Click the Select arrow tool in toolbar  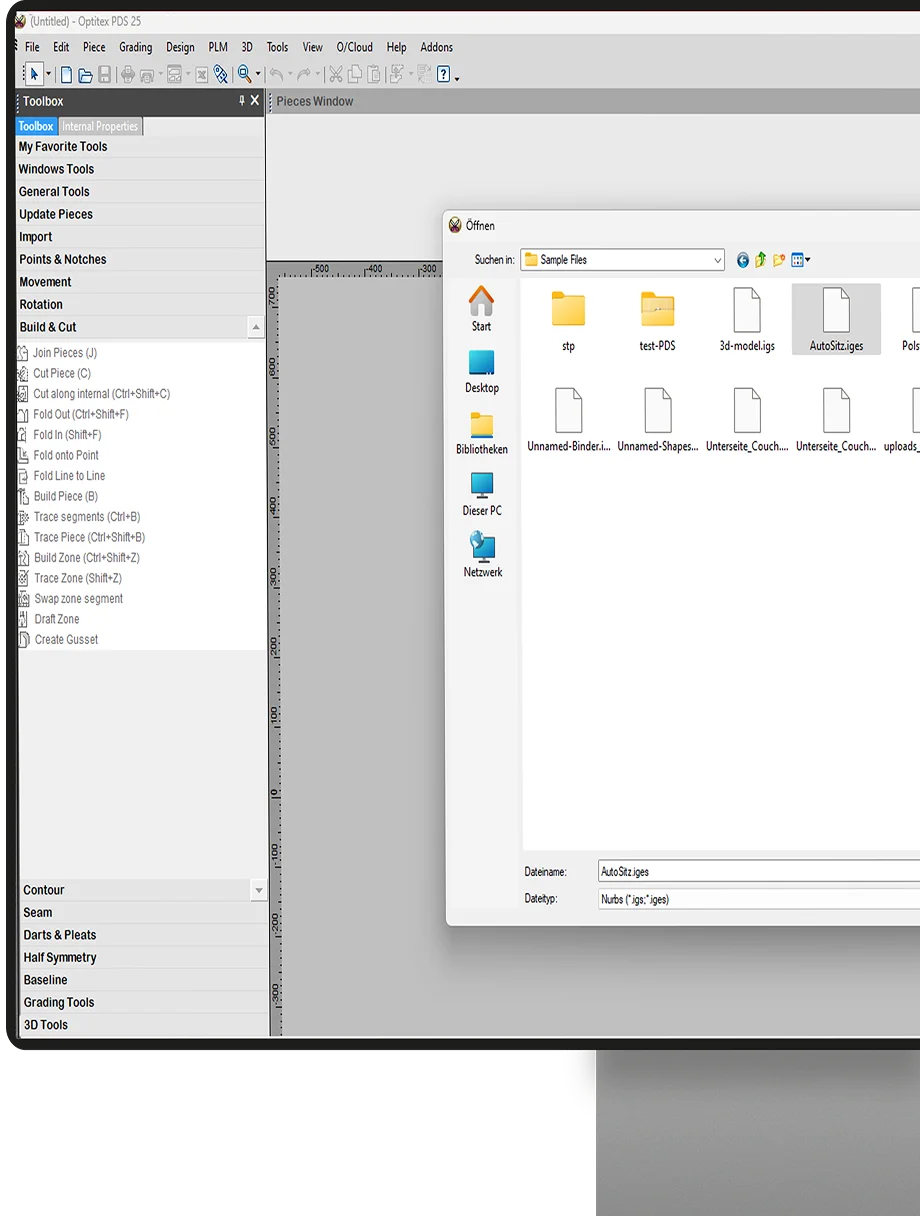[x=34, y=75]
